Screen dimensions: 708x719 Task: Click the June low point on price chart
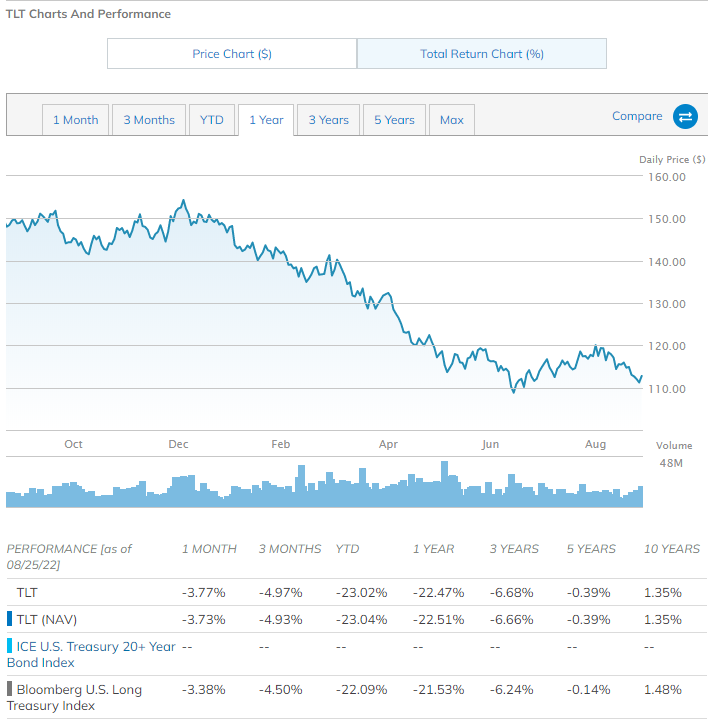pyautogui.click(x=514, y=391)
